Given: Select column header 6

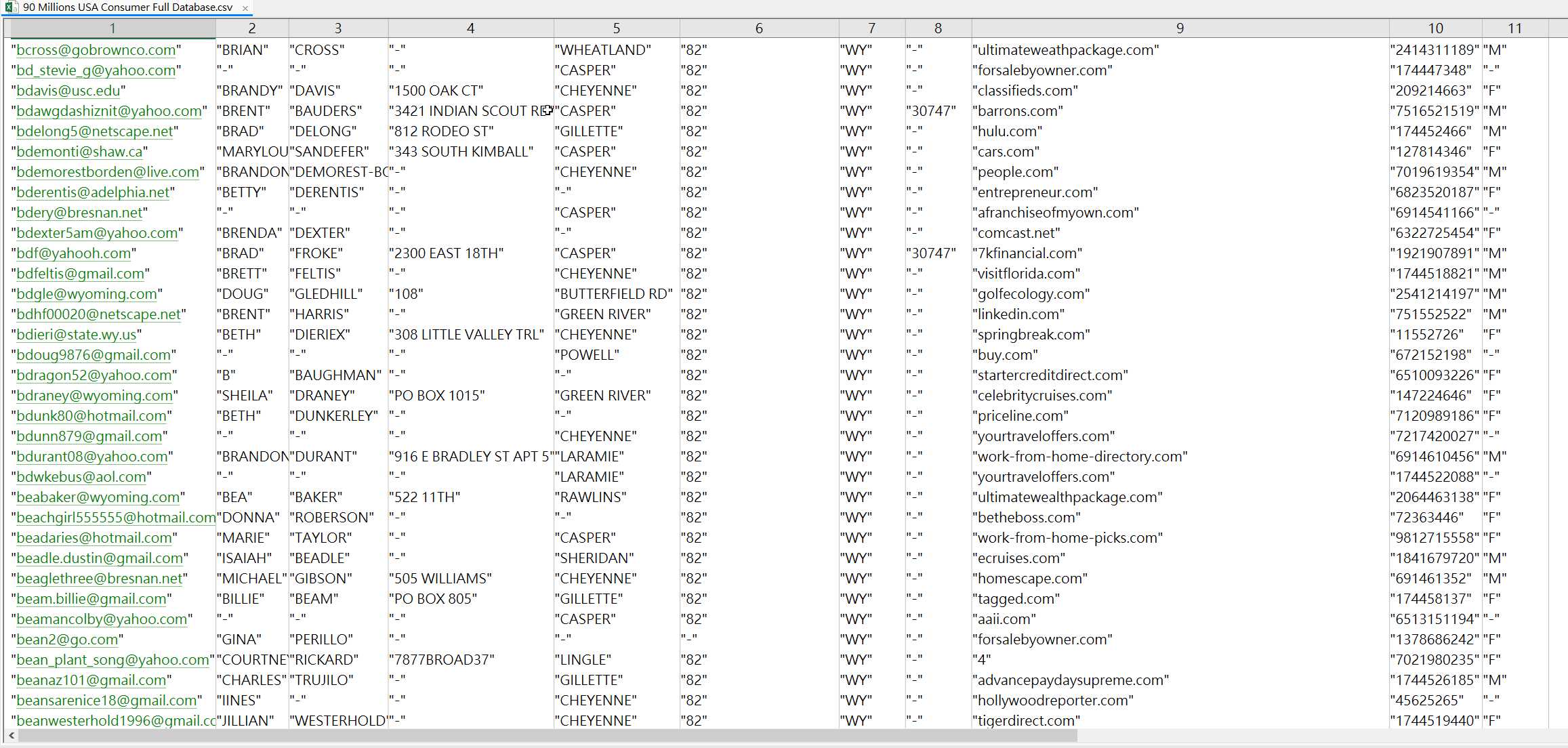Looking at the screenshot, I should (759, 28).
